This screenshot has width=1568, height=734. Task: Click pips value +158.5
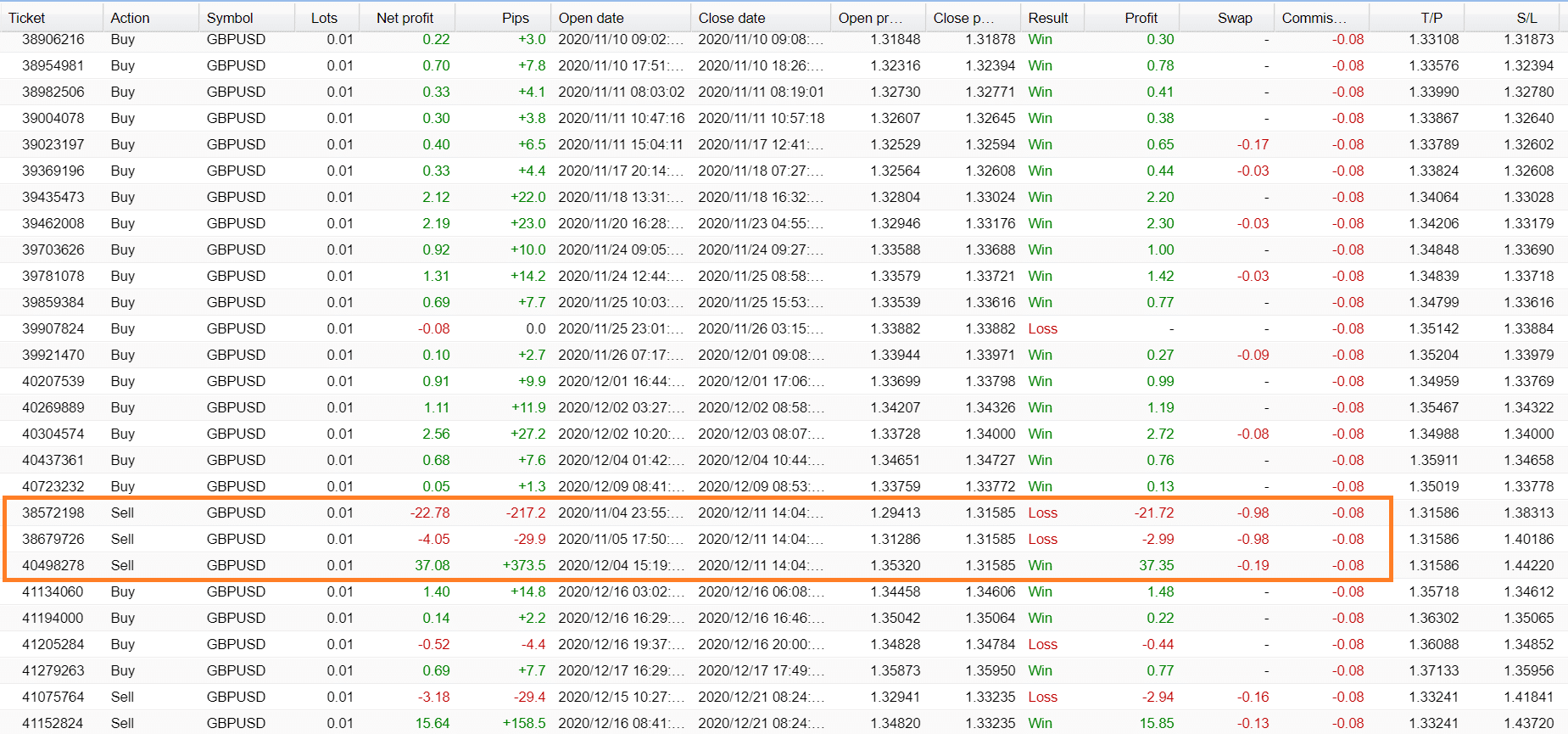point(524,723)
